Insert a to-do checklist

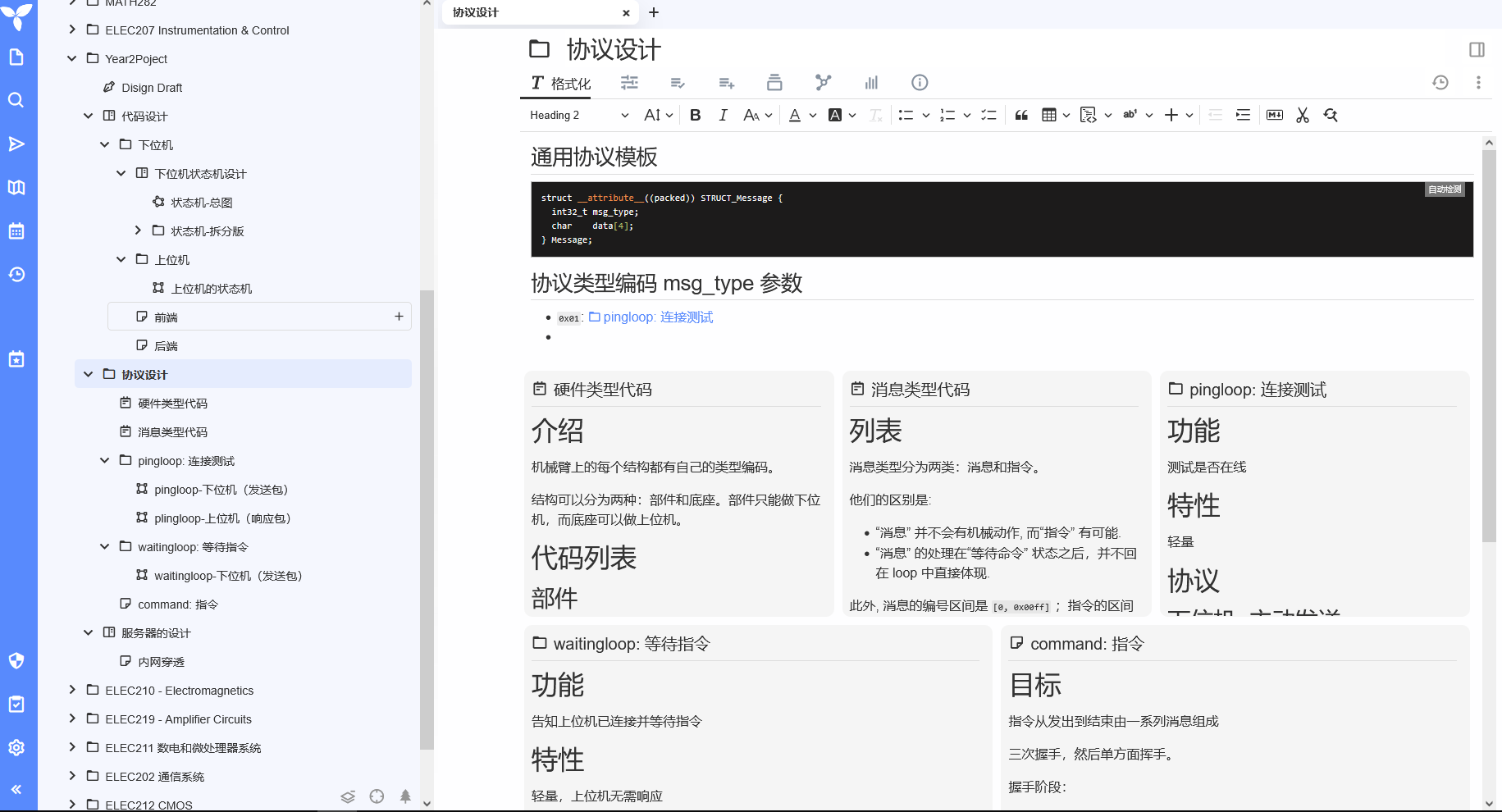[988, 115]
